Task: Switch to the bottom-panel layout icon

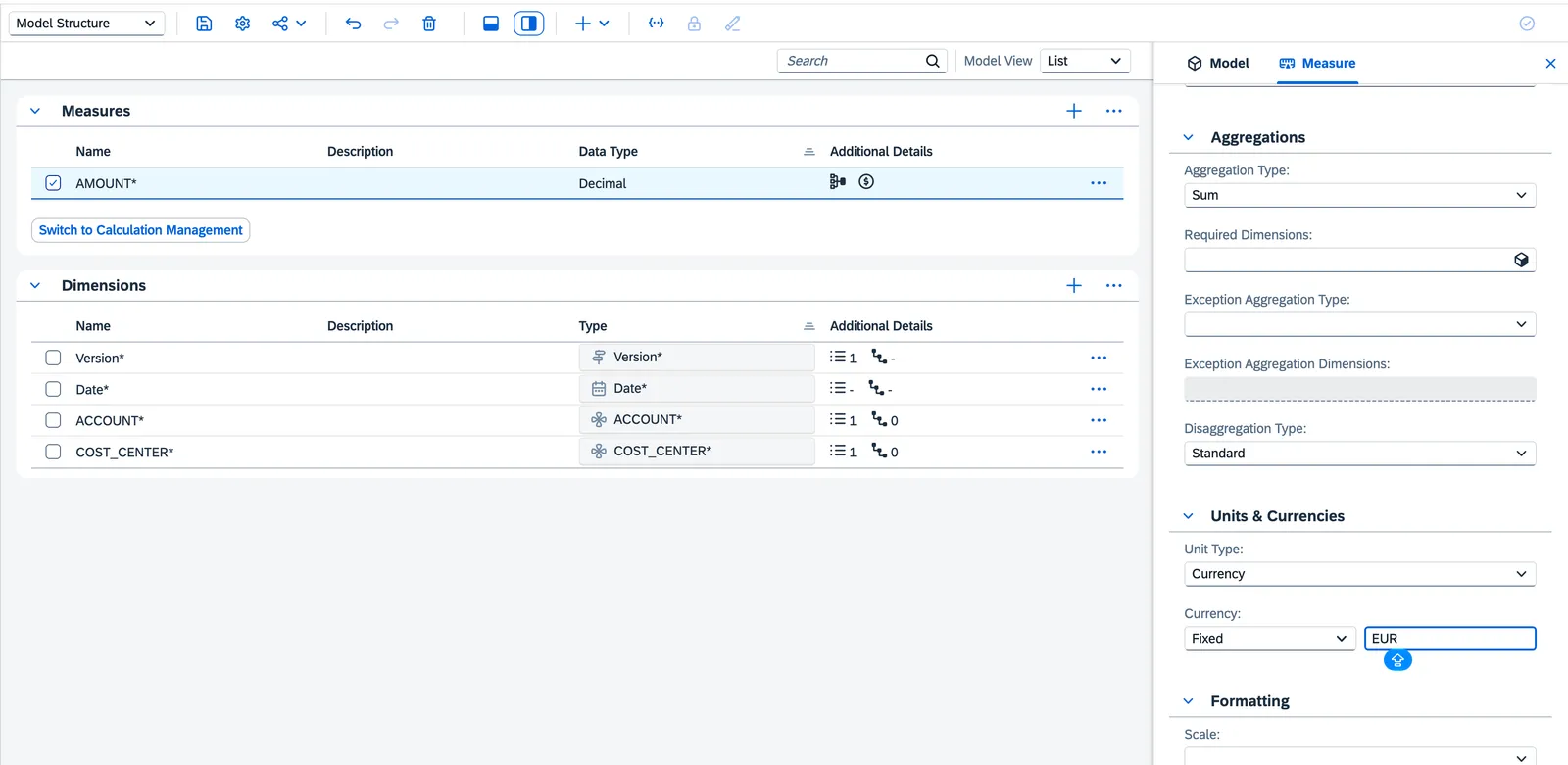Action: coord(491,24)
